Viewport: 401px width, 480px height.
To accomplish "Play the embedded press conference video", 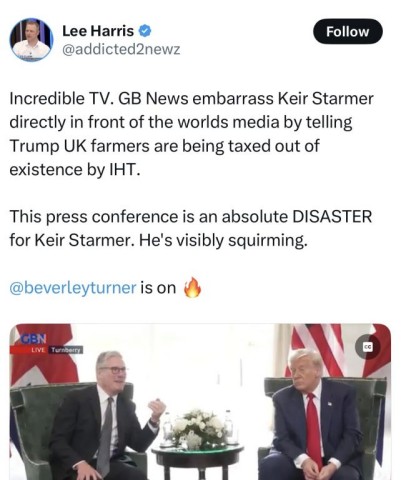I will click(x=200, y=402).
